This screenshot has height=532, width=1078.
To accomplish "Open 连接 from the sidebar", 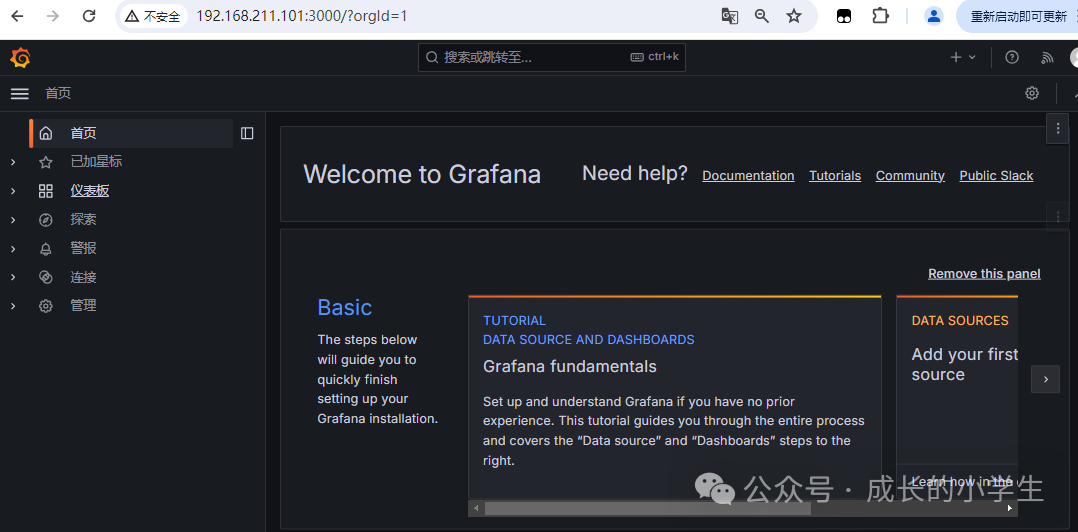I will [x=83, y=278].
